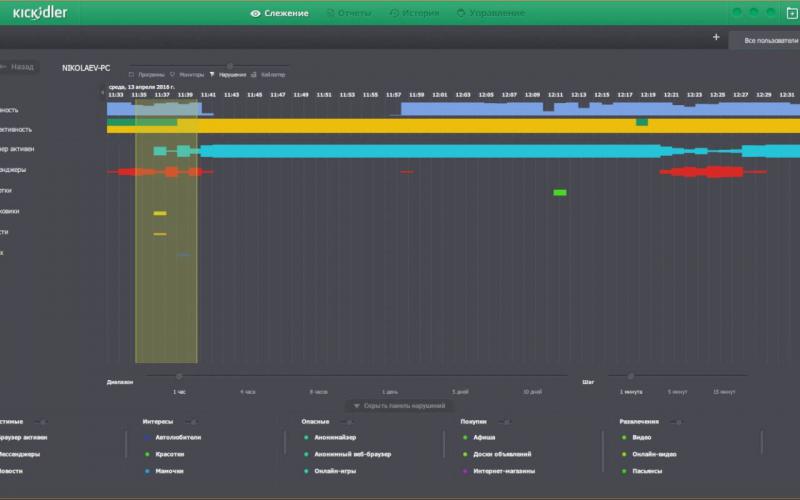The image size is (800, 500).
Task: Click the green violation marker on the timeline
Action: click(x=559, y=192)
